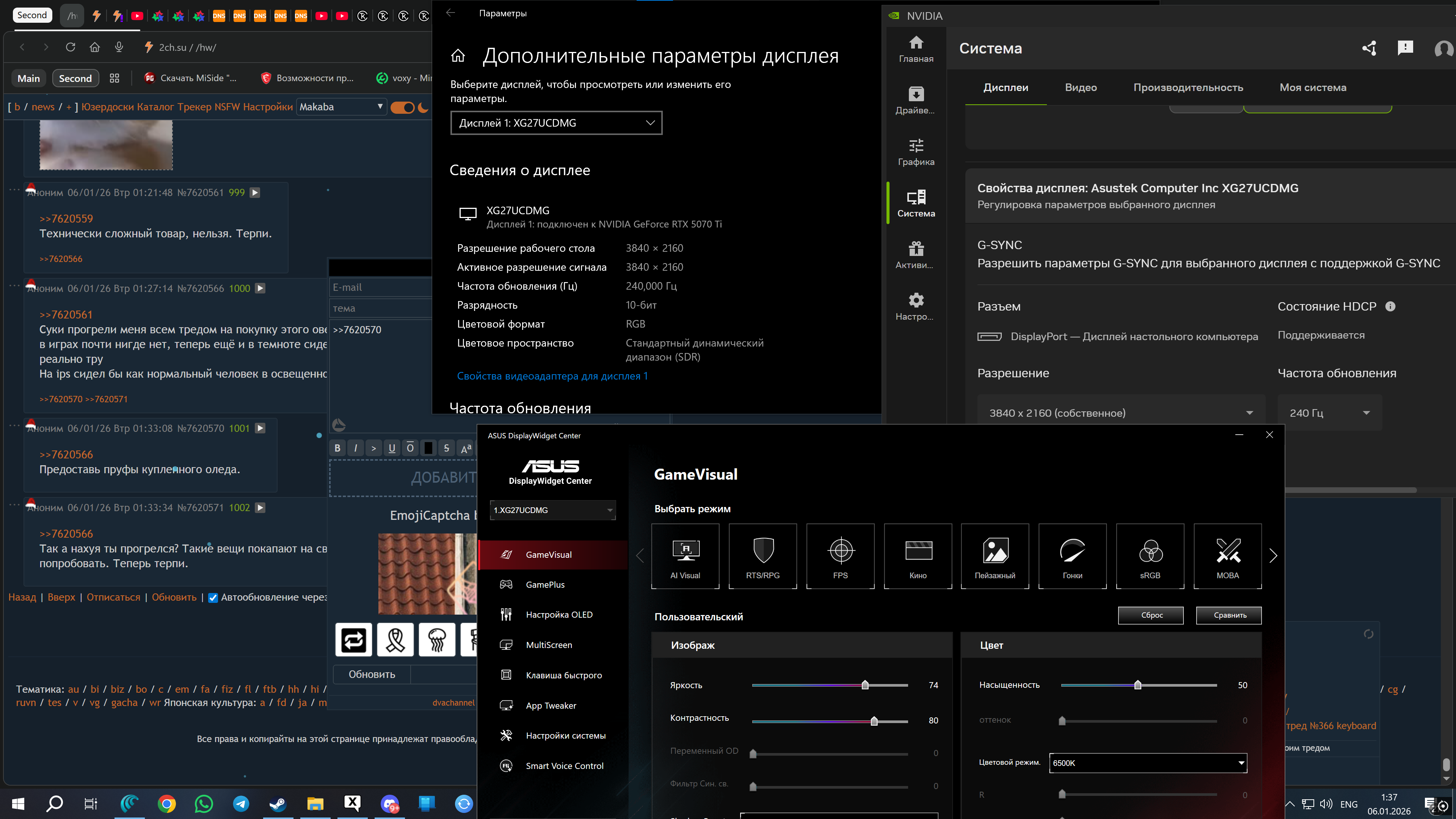Image resolution: width=1456 pixels, height=819 pixels.
Task: Switch to the Видео tab
Action: pyautogui.click(x=1080, y=88)
